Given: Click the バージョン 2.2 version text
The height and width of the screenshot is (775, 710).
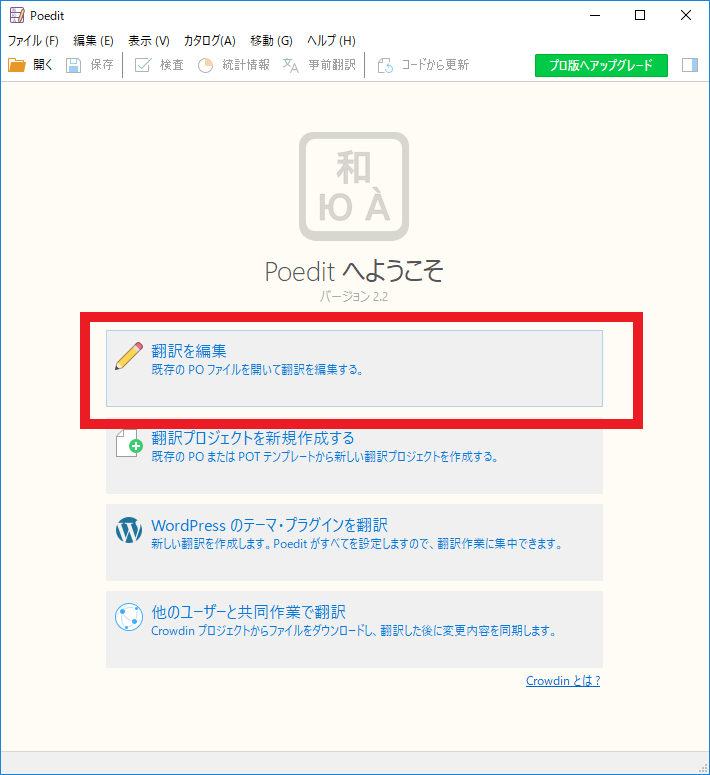Looking at the screenshot, I should (354, 297).
